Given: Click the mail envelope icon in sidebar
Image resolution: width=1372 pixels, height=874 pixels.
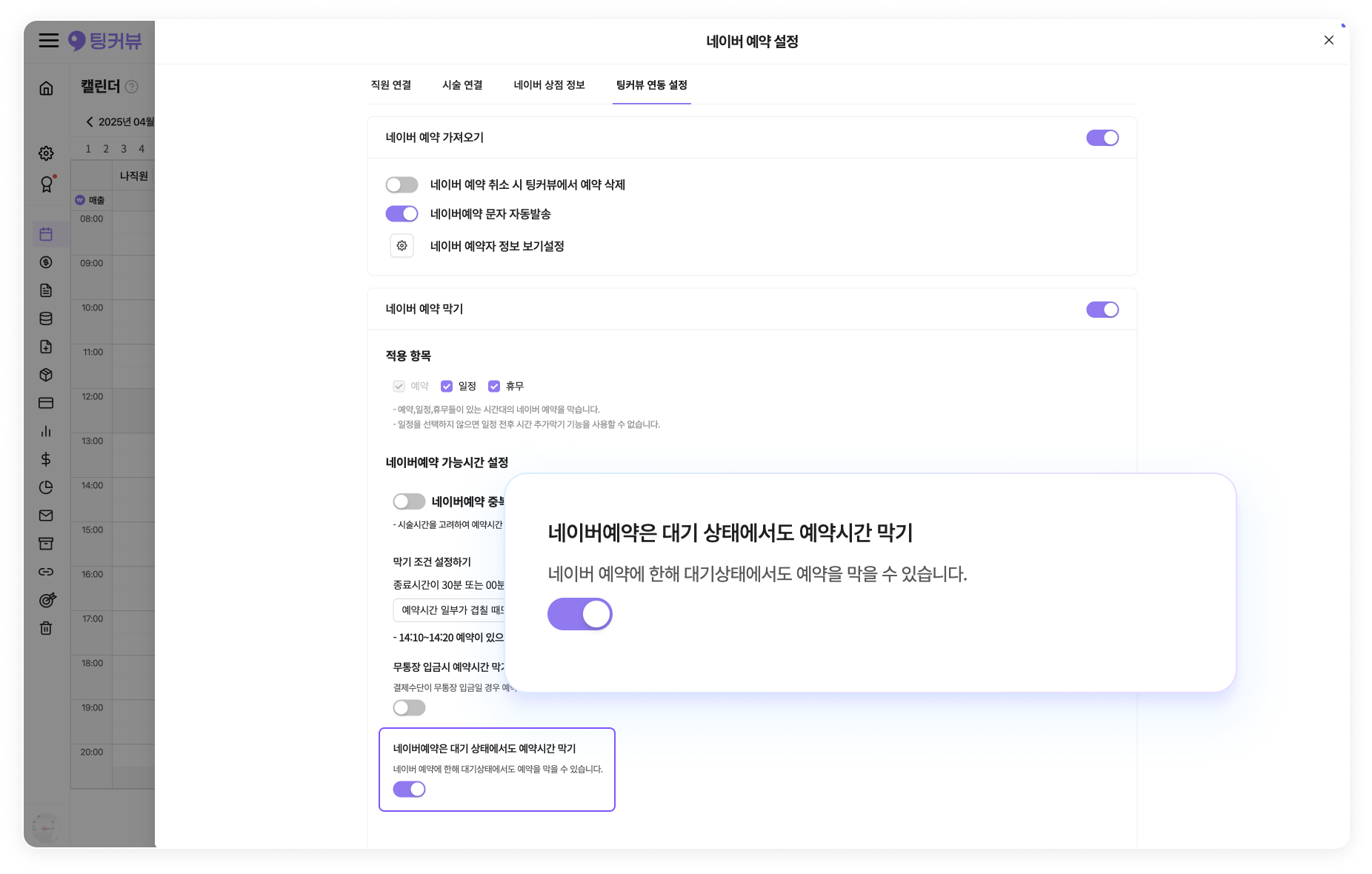Looking at the screenshot, I should click(46, 516).
